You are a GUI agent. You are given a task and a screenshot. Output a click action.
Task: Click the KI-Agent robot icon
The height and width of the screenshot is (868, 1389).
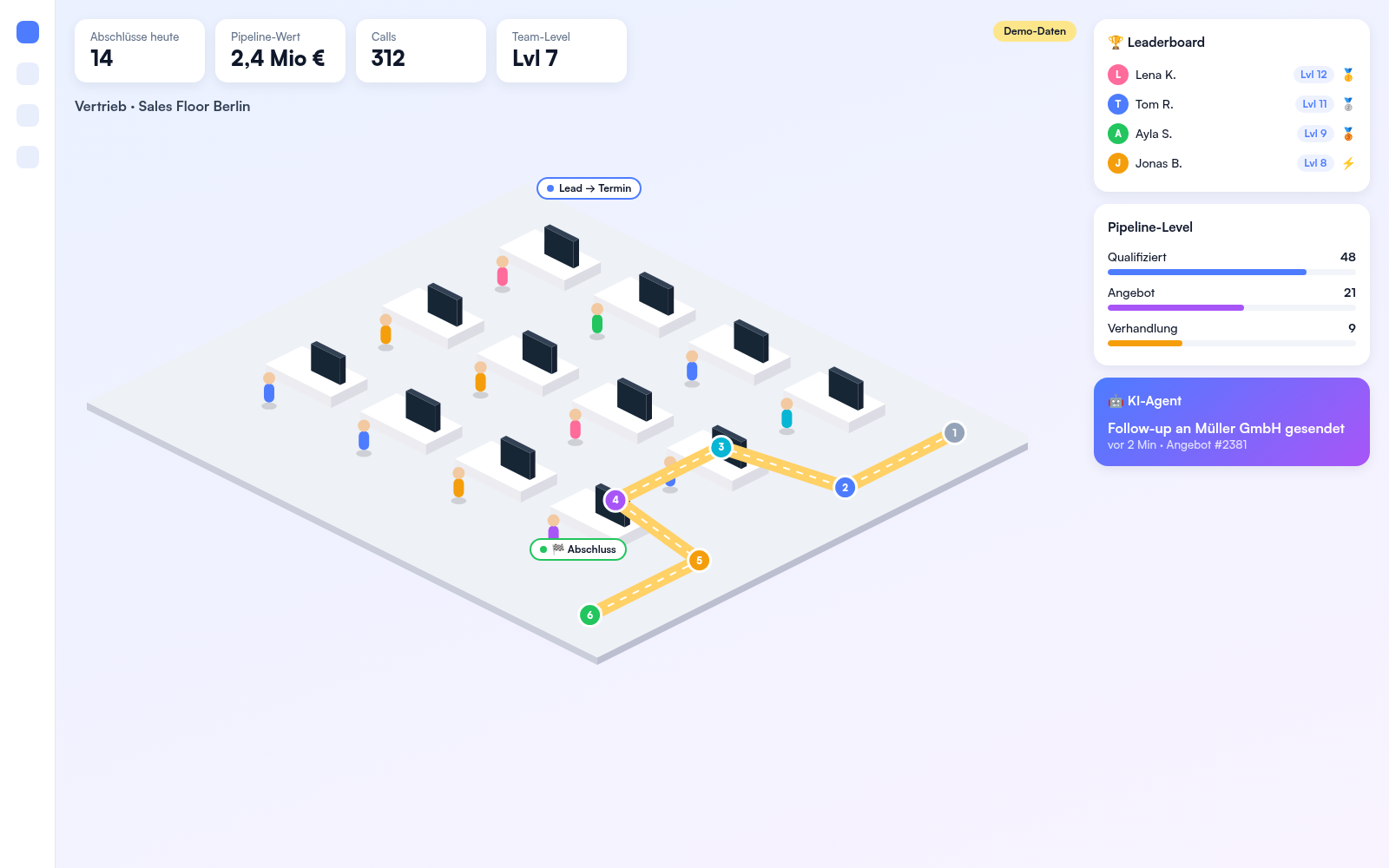pos(1116,401)
